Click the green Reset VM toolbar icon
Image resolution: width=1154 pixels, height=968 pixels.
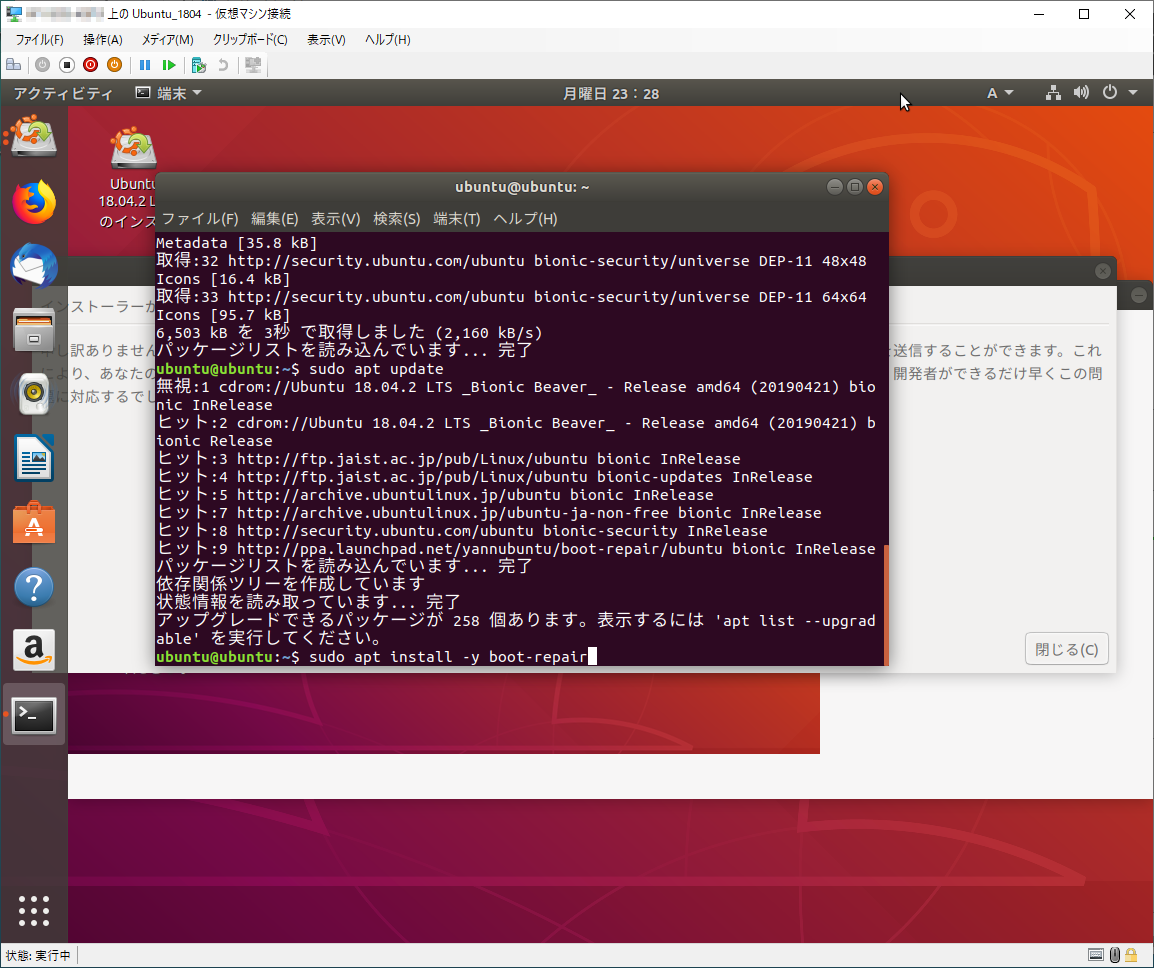pyautogui.click(x=169, y=65)
